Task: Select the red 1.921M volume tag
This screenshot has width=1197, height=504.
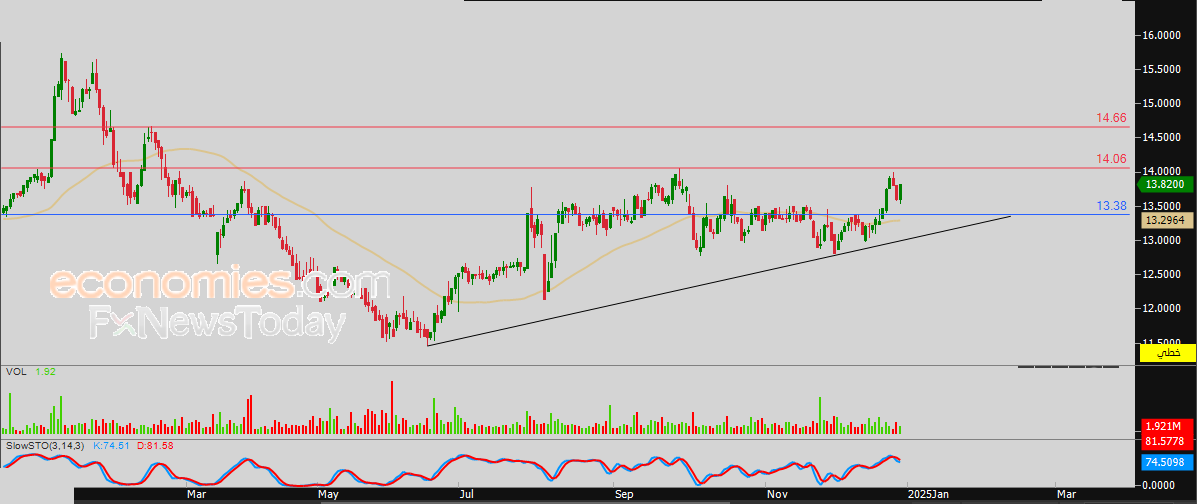Action: point(1168,426)
